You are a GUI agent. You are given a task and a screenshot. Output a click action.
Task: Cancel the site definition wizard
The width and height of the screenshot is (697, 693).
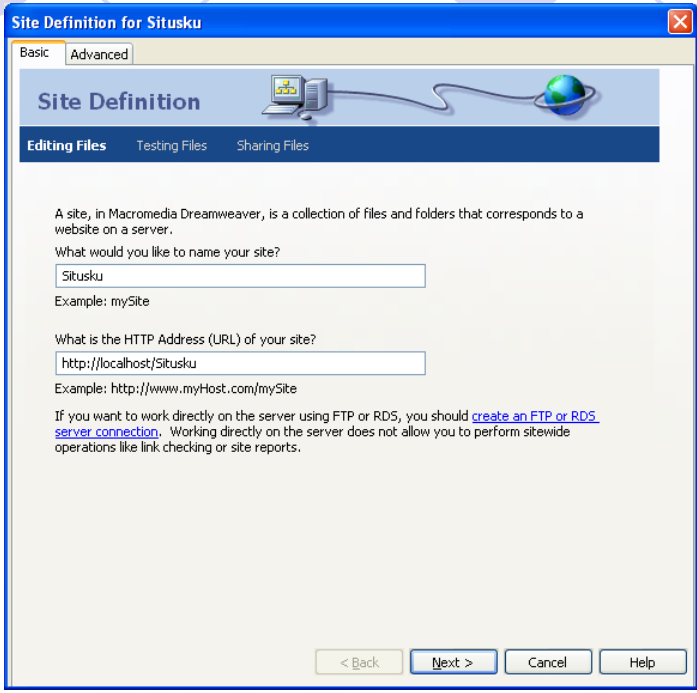548,662
